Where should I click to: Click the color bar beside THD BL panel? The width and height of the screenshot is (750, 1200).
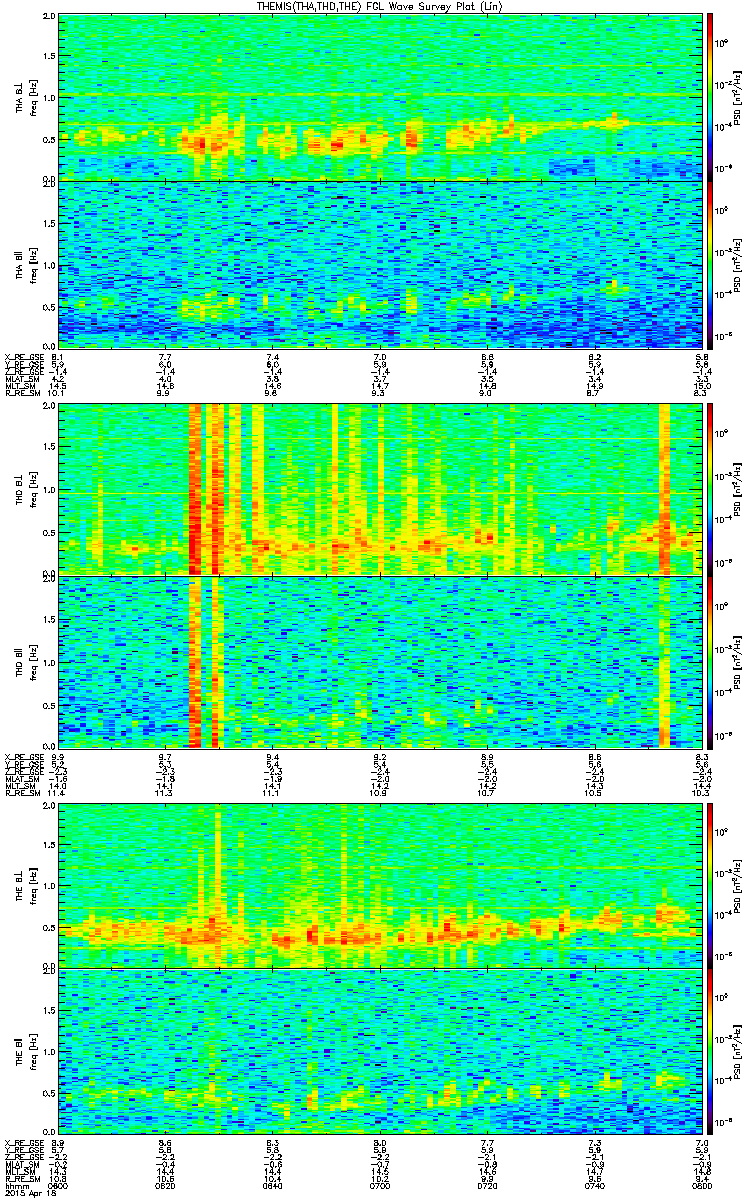point(710,490)
